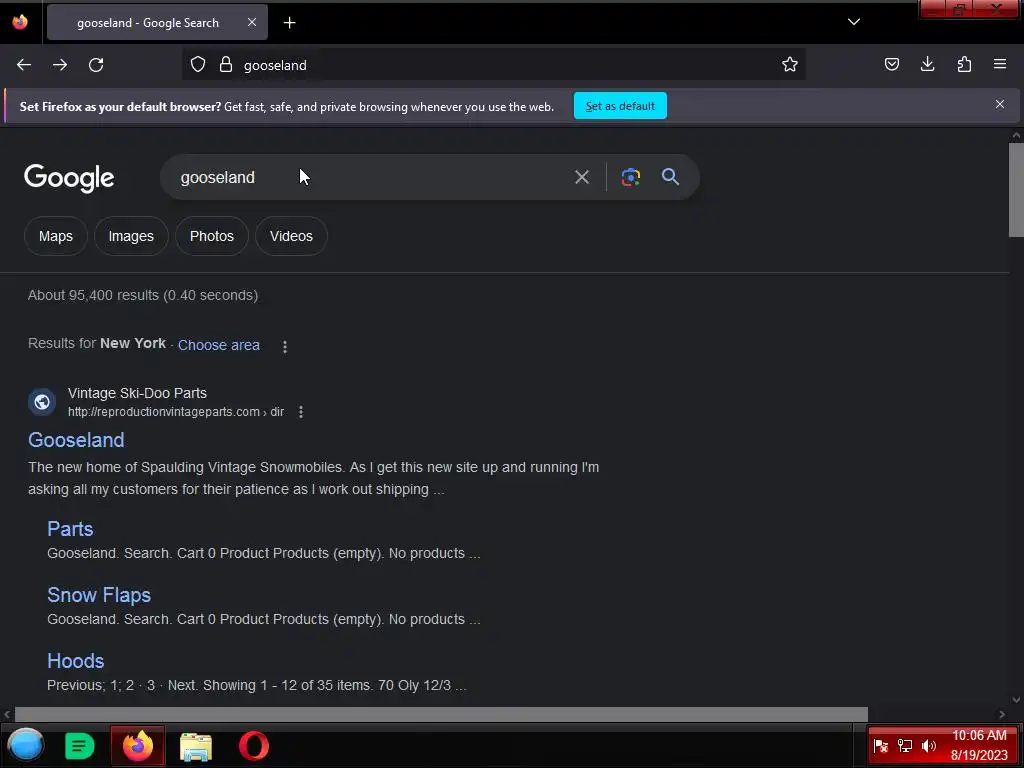Click the Firefox taskbar icon
1024x768 pixels.
pyautogui.click(x=138, y=746)
